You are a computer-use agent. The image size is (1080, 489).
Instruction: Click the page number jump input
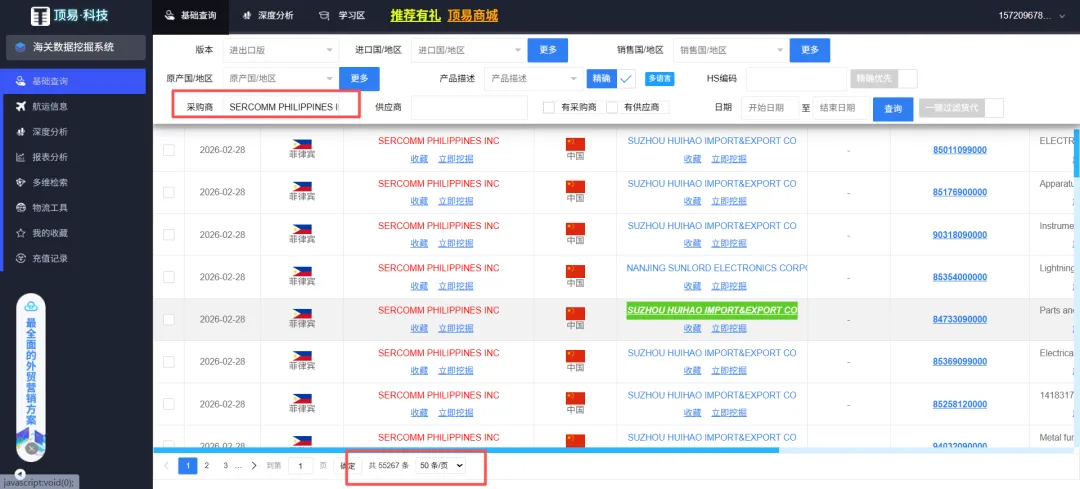(300, 466)
